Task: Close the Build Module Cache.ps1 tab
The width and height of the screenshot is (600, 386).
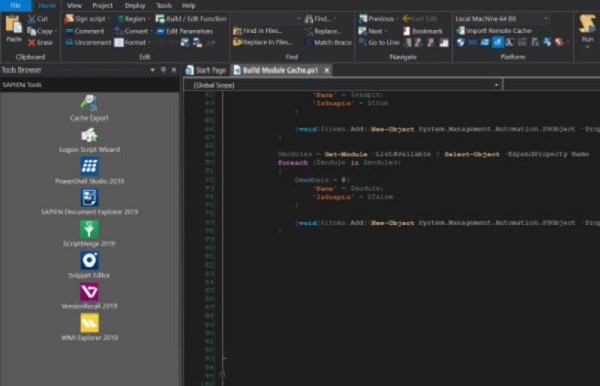Action: [x=327, y=70]
